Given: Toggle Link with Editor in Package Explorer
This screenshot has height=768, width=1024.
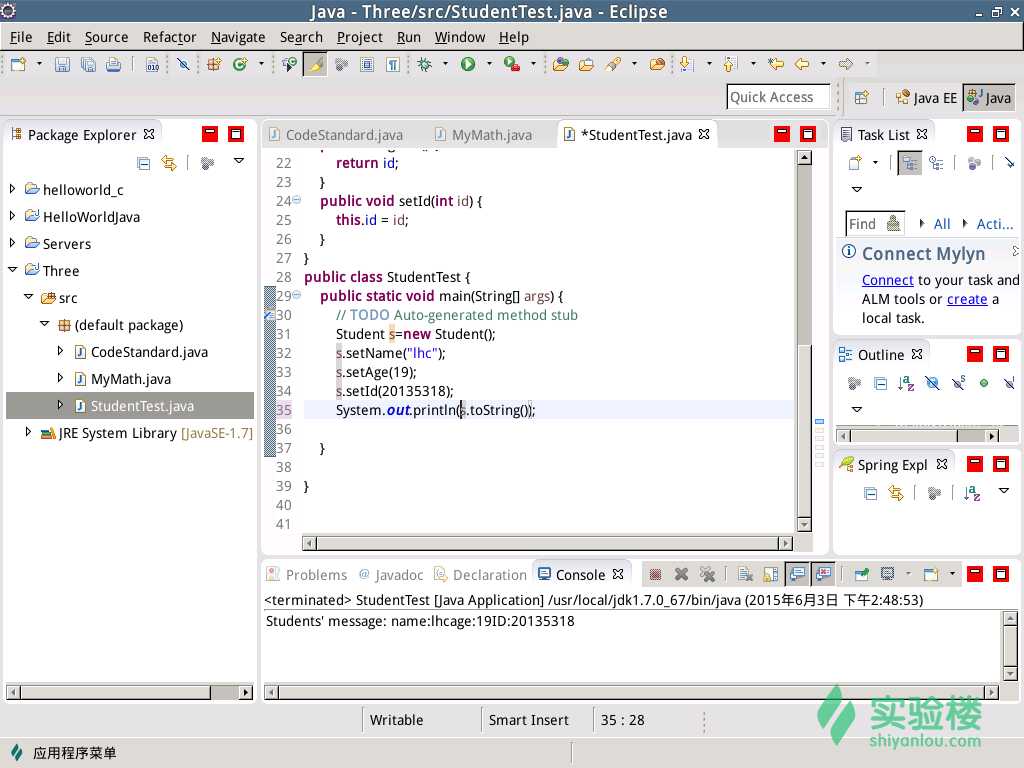Looking at the screenshot, I should pos(168,163).
